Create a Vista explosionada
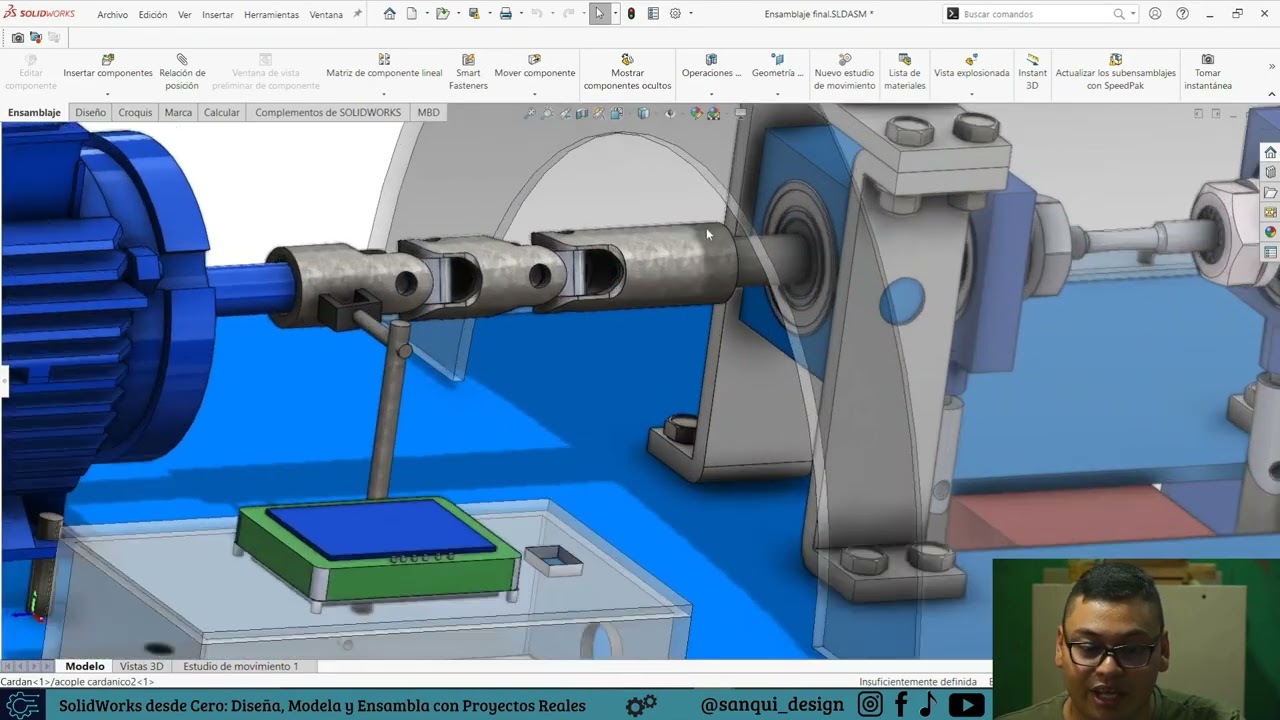Screen dimensions: 1280x720 coord(971,67)
